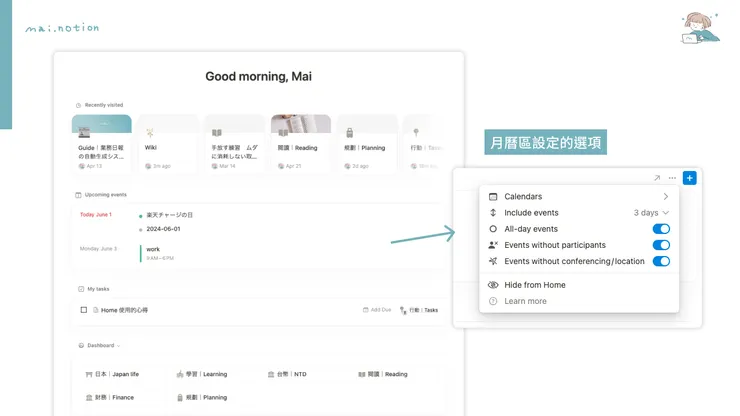Toggle the All-day events switch
The width and height of the screenshot is (740, 416).
tap(661, 229)
